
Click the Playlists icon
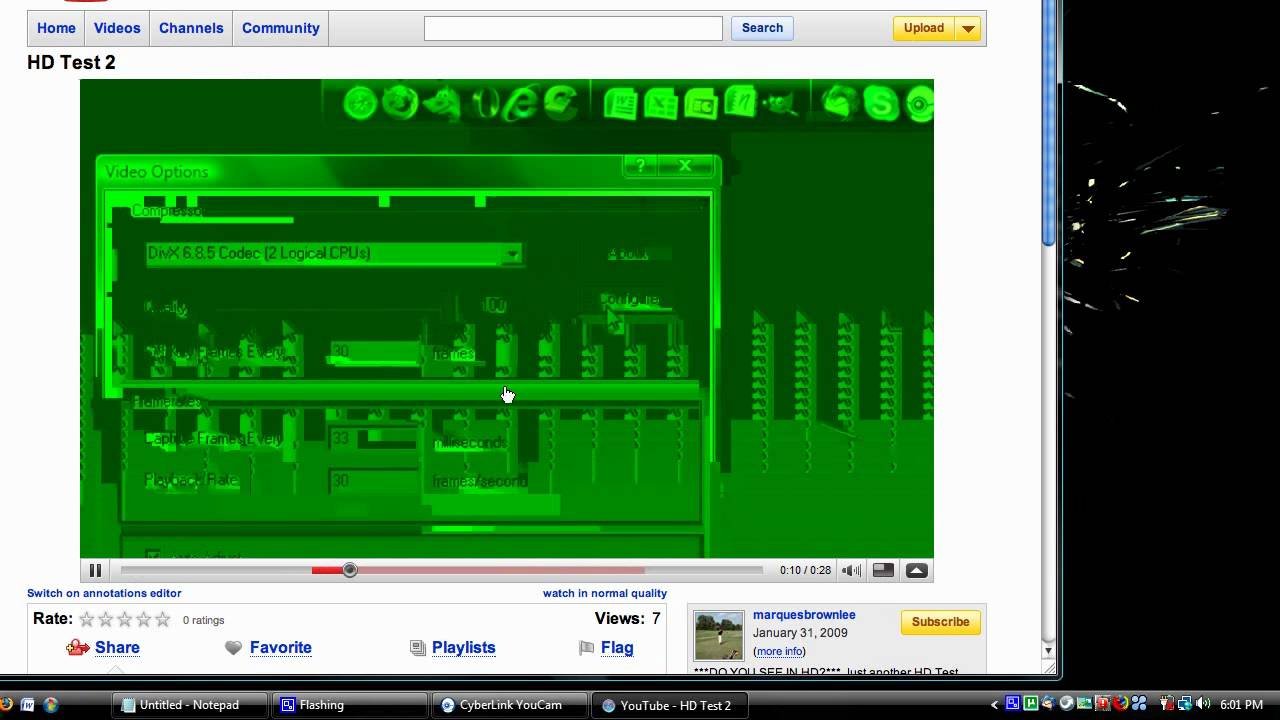418,648
